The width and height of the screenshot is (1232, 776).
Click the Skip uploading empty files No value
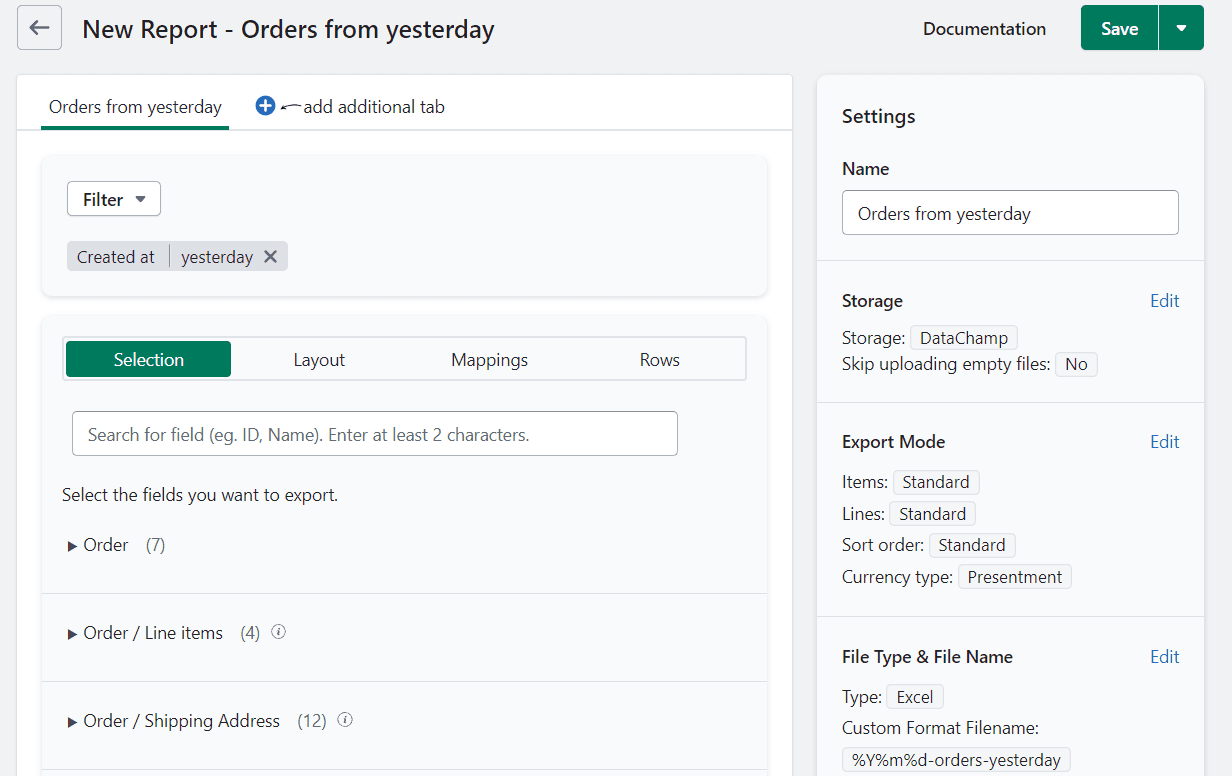point(1076,364)
